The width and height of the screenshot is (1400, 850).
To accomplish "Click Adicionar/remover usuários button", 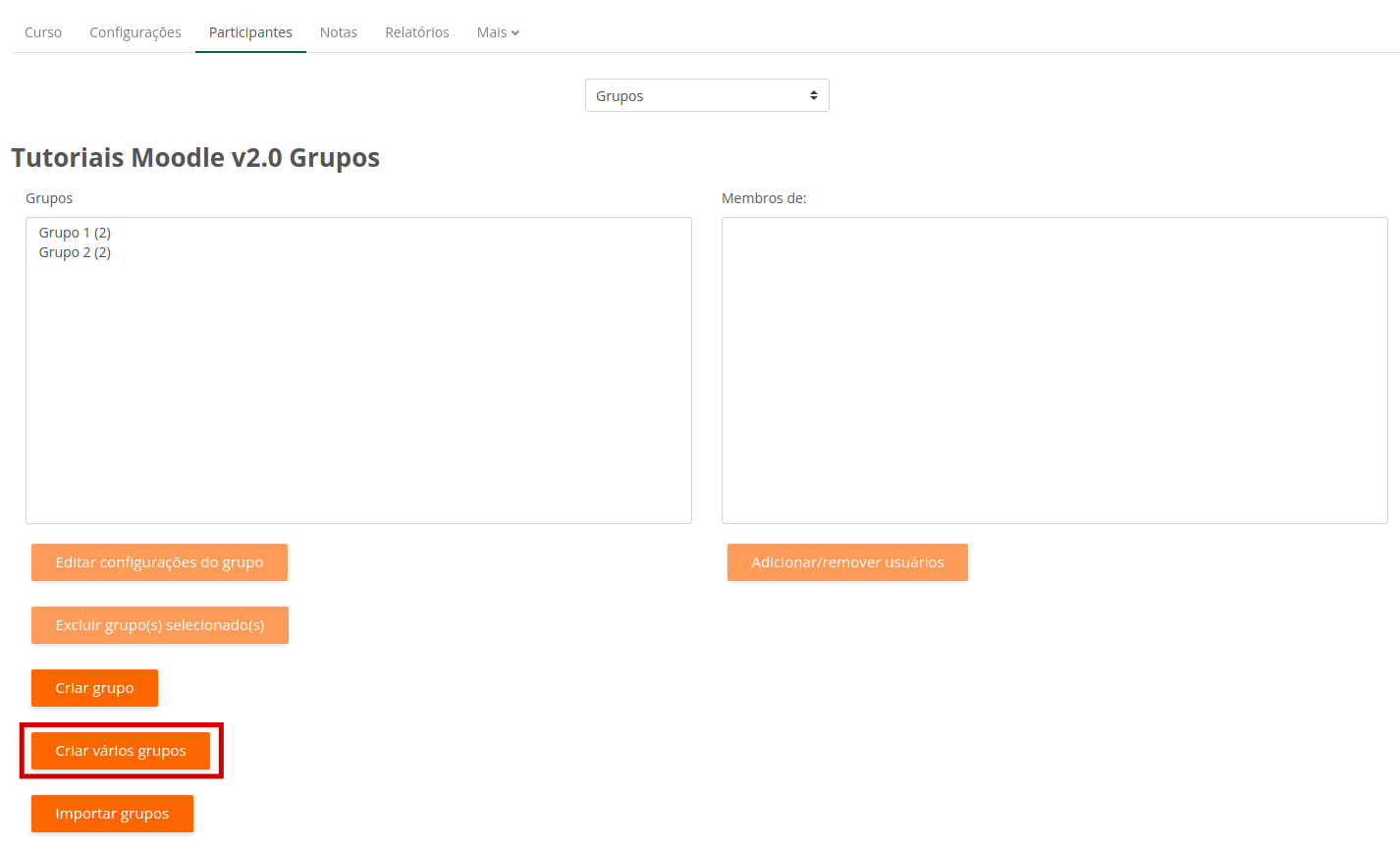I will point(847,562).
